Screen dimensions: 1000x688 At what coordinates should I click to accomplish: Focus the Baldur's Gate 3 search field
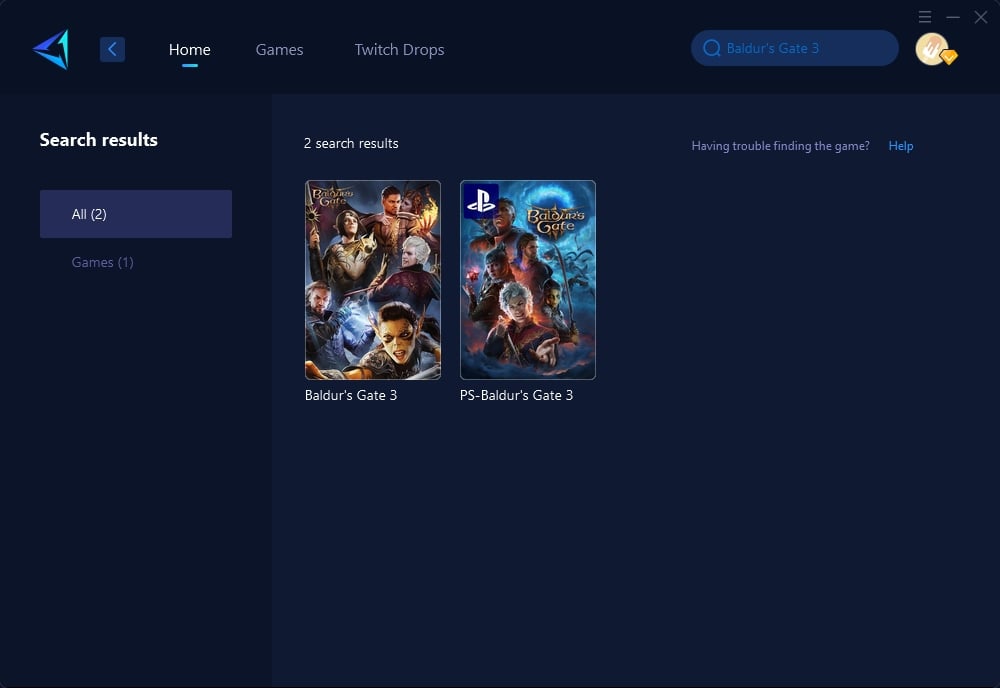point(795,48)
